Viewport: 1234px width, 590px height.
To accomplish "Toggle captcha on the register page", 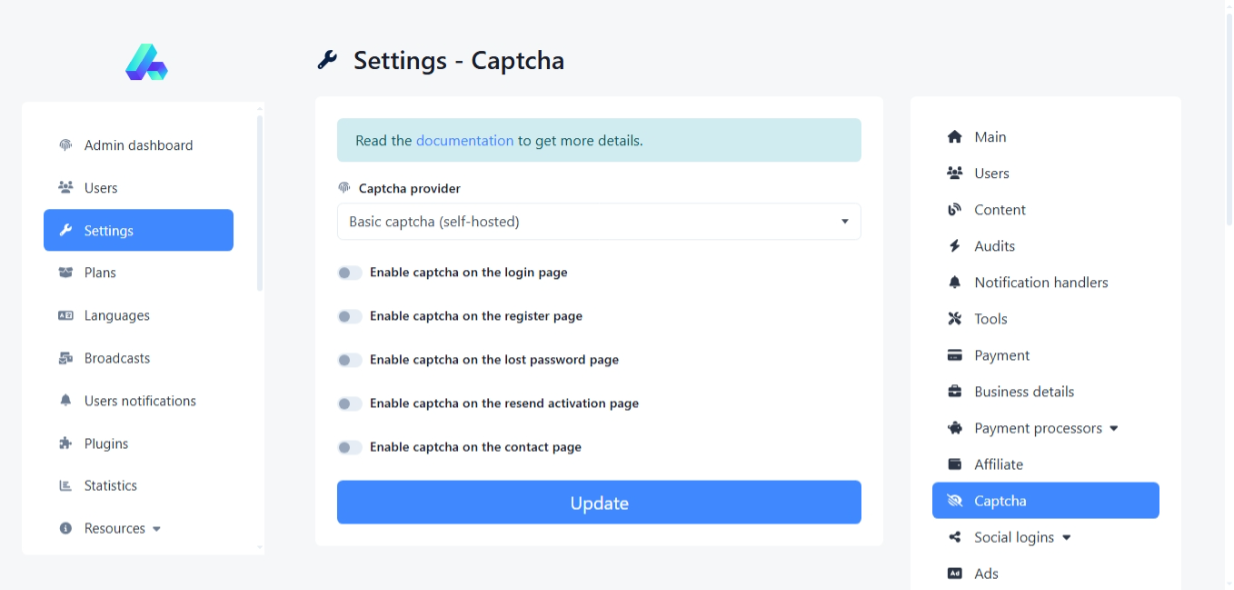I will (x=349, y=316).
